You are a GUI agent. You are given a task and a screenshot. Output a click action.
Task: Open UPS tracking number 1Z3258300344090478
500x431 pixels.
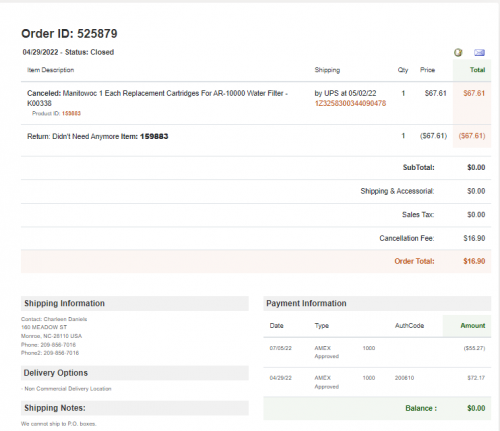click(350, 103)
